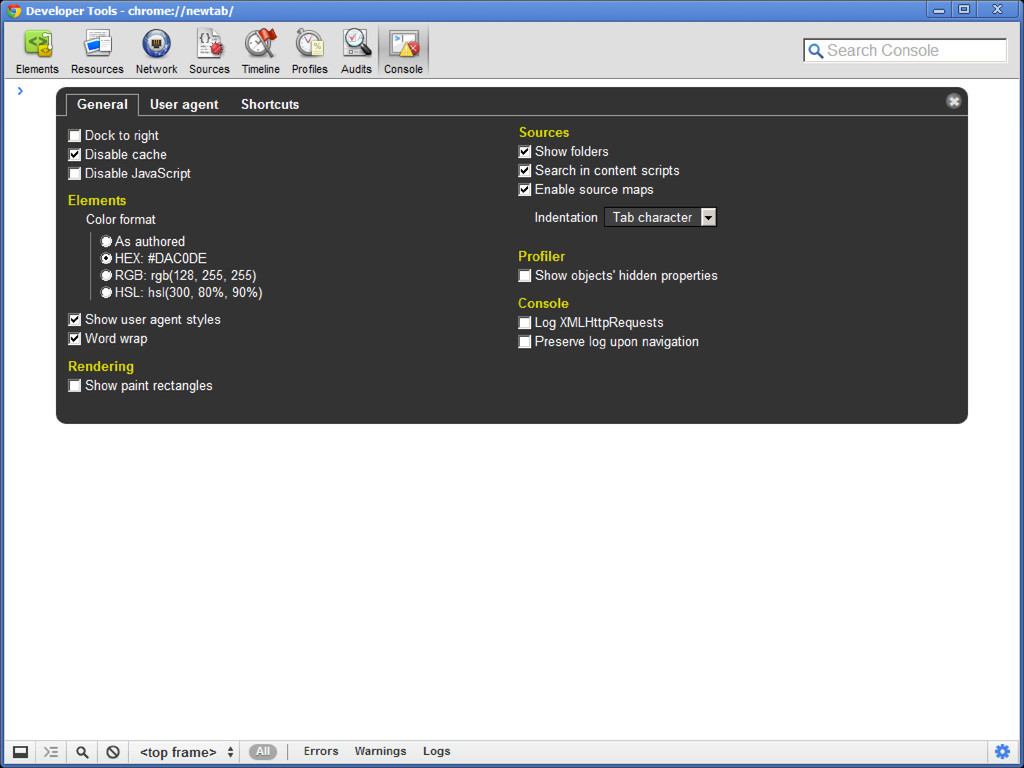Filter console by Logs
This screenshot has width=1024, height=768.
click(436, 751)
